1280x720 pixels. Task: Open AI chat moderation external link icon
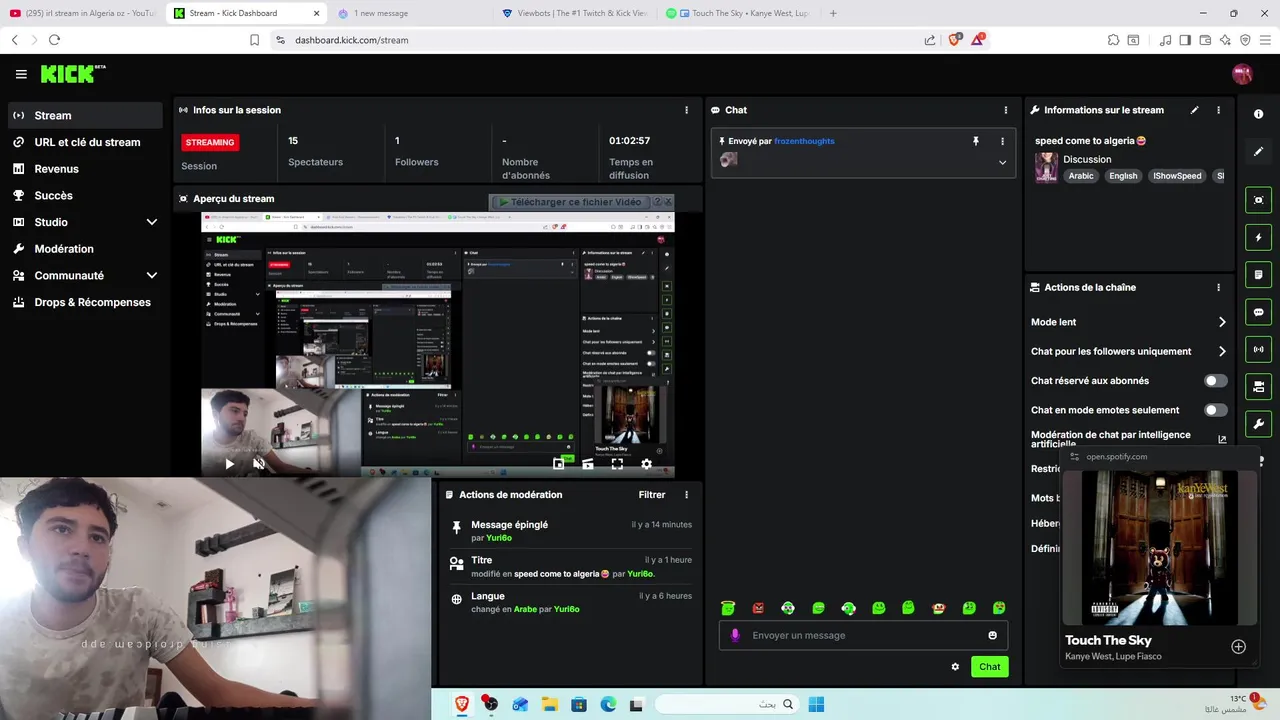[x=1222, y=439]
